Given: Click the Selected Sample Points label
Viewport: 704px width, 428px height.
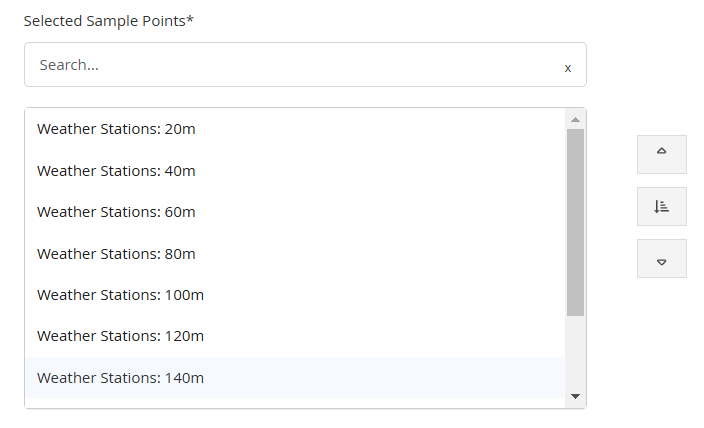Looking at the screenshot, I should (x=109, y=21).
